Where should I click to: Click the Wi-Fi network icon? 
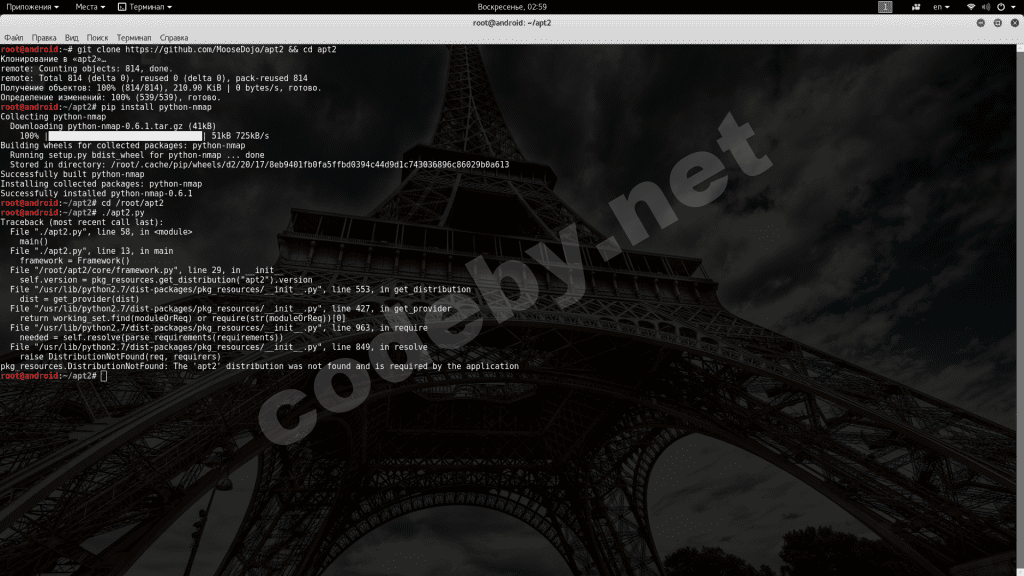click(971, 7)
